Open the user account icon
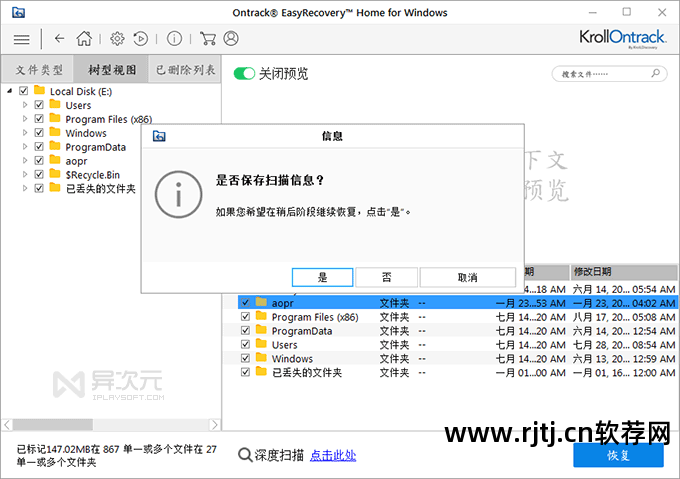This screenshot has height=479, width=680. point(231,39)
